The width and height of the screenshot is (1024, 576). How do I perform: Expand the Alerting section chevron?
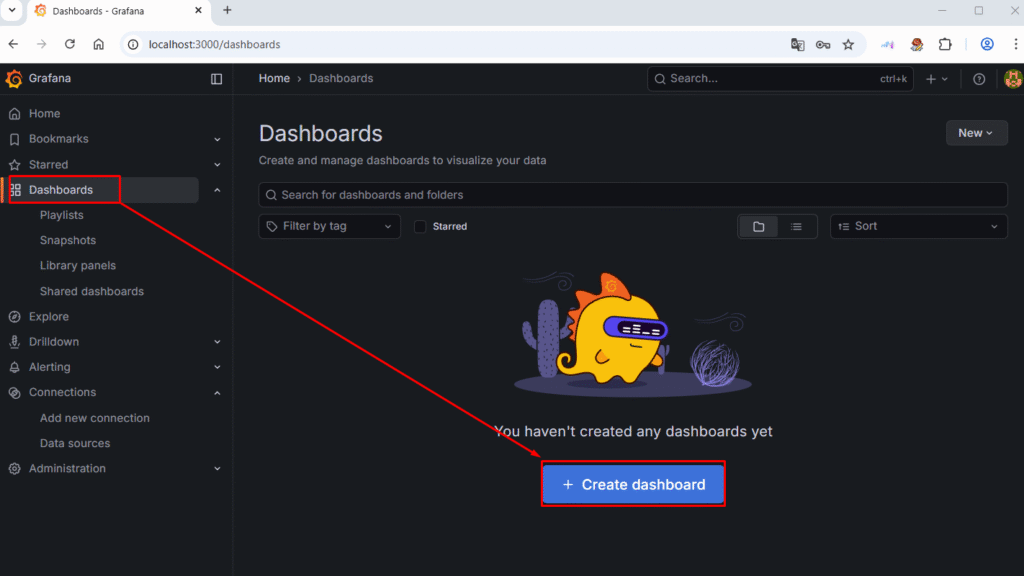[x=217, y=367]
